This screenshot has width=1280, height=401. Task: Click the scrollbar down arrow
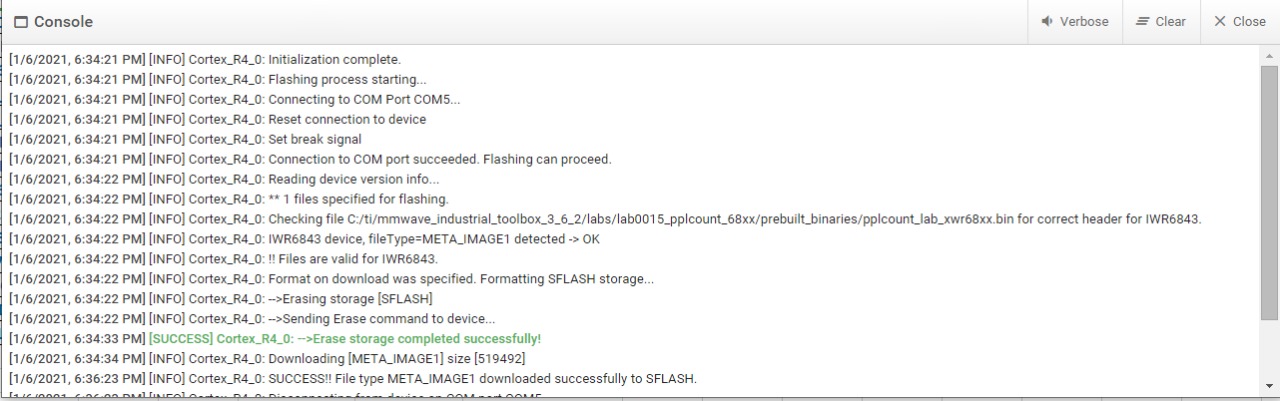(x=1270, y=386)
